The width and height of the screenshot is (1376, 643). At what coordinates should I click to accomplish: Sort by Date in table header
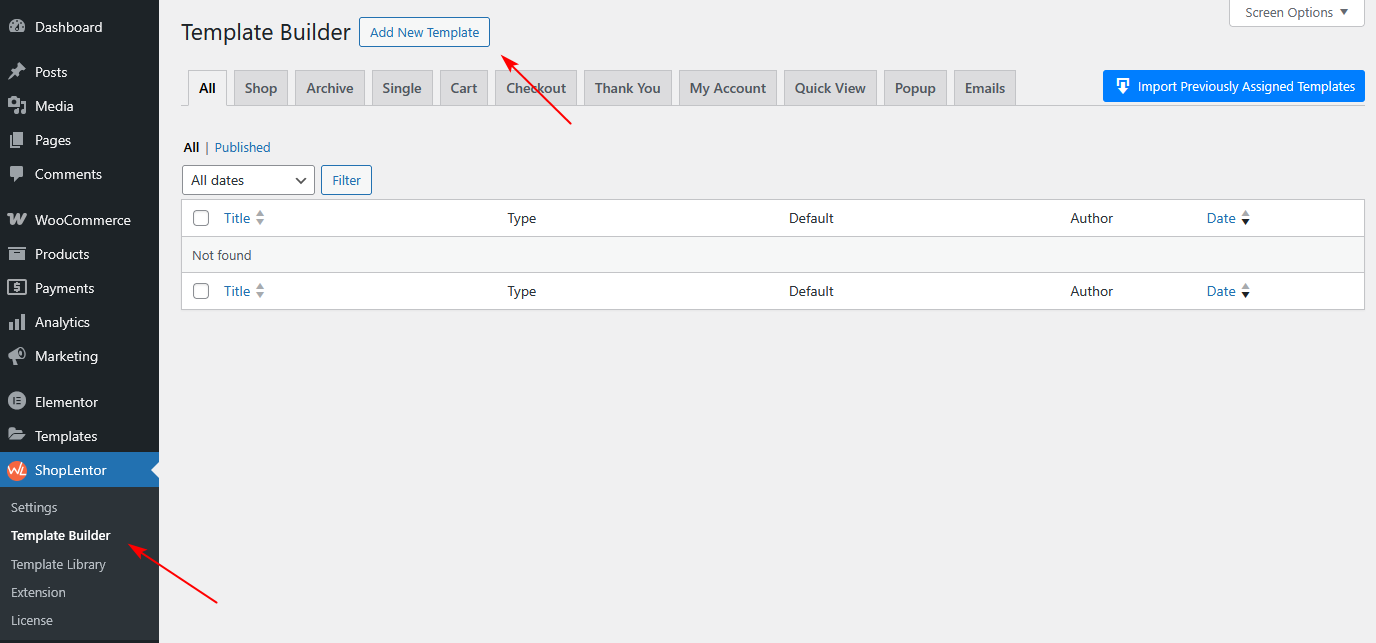click(x=1221, y=218)
